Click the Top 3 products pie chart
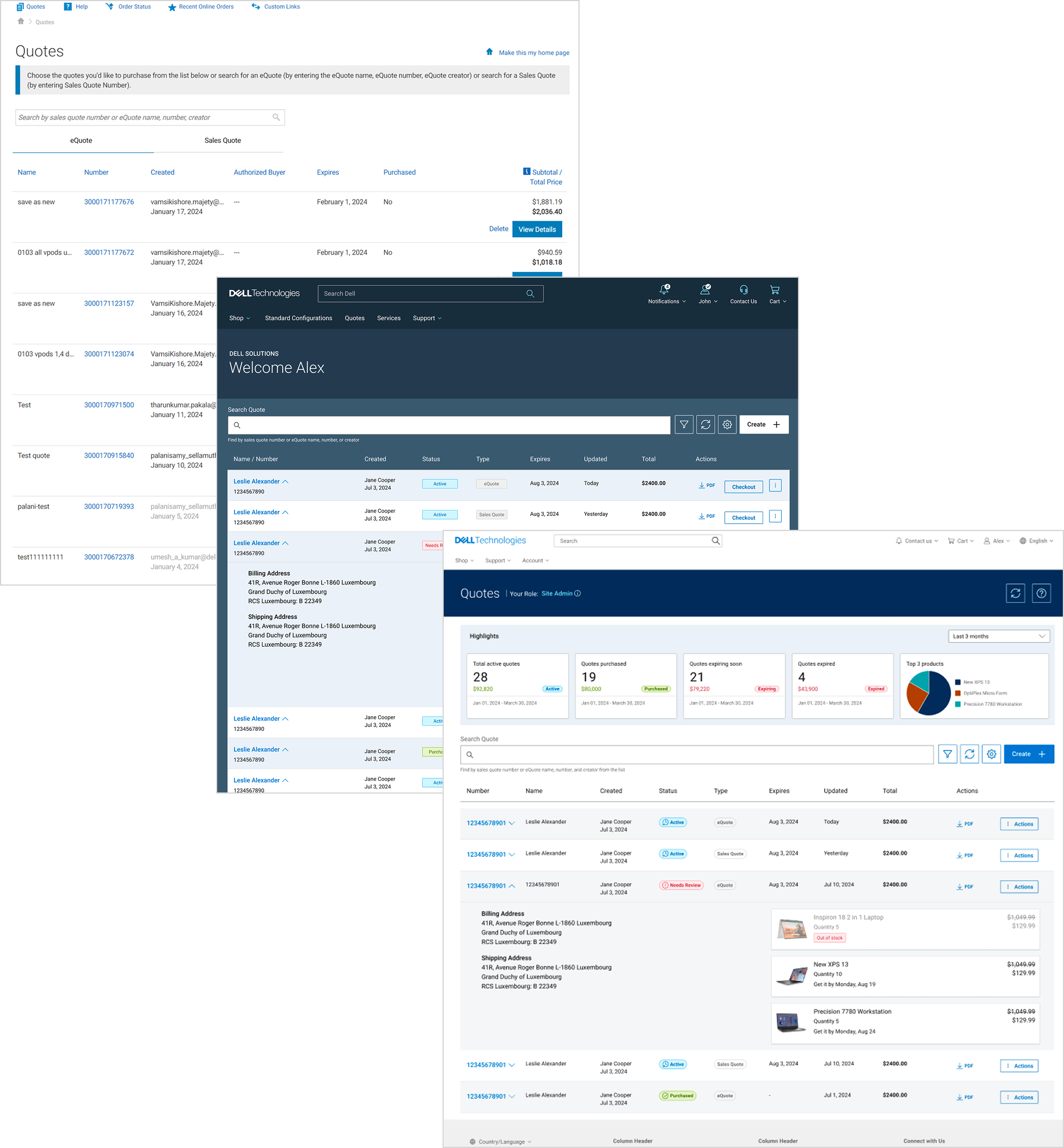The height and width of the screenshot is (1148, 1064). 929,693
